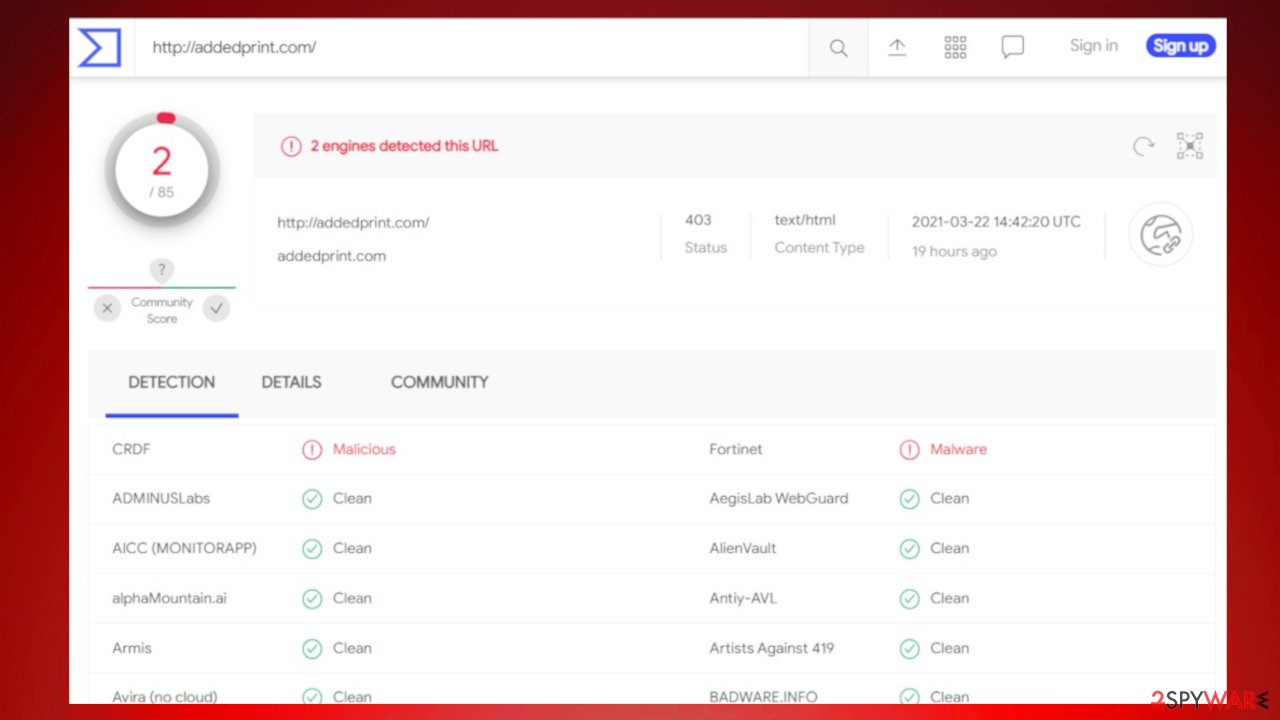Click the community score question mark
1280x720 pixels.
click(x=161, y=270)
